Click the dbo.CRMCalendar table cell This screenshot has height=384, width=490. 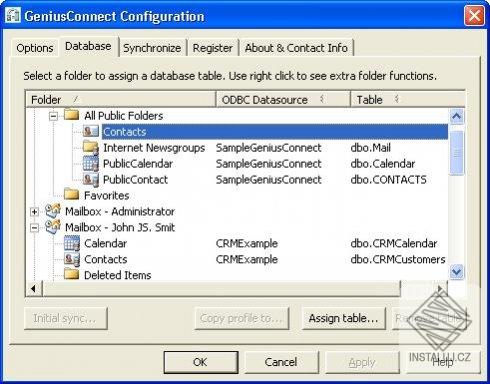tap(394, 243)
